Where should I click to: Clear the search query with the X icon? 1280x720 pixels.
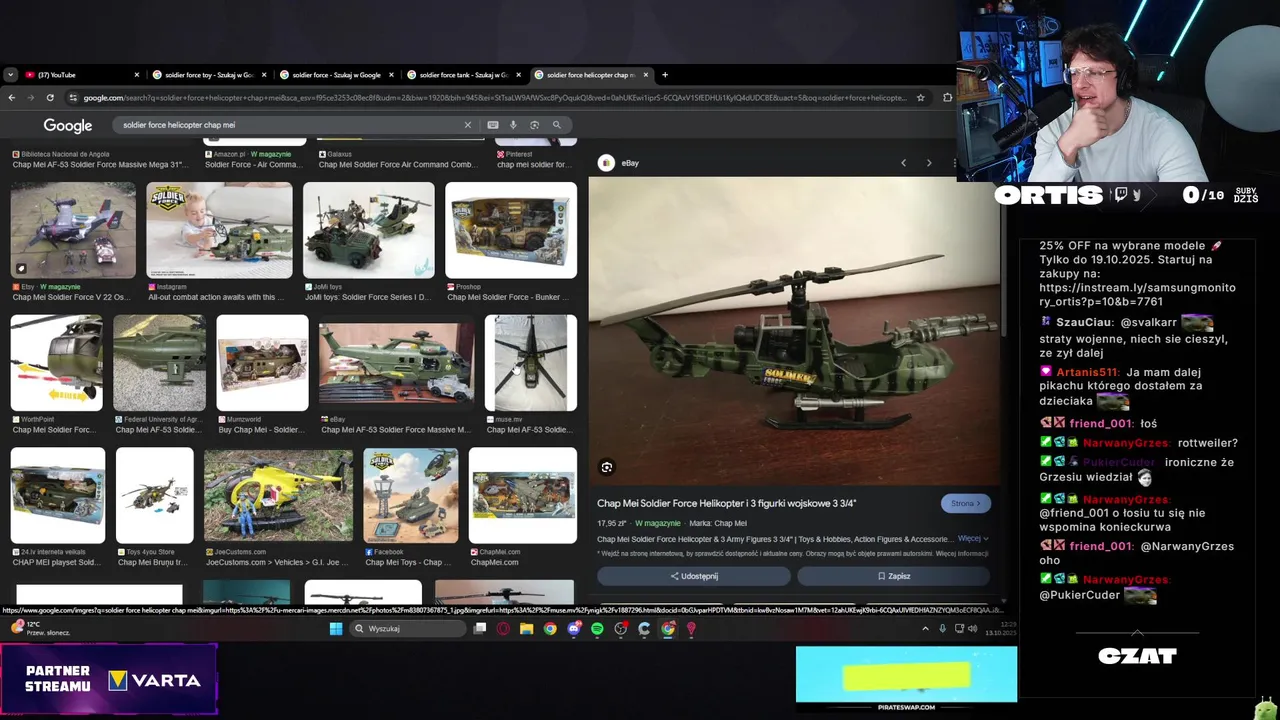[467, 125]
